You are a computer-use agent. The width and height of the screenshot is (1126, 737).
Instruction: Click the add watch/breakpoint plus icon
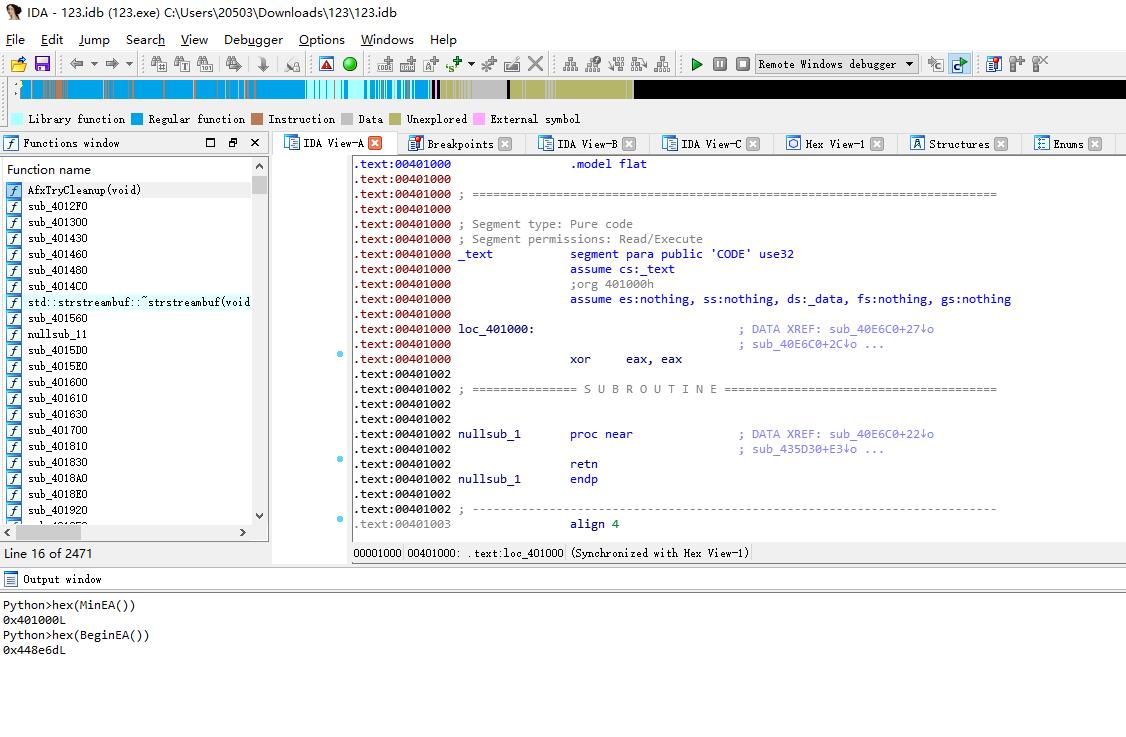point(1017,64)
